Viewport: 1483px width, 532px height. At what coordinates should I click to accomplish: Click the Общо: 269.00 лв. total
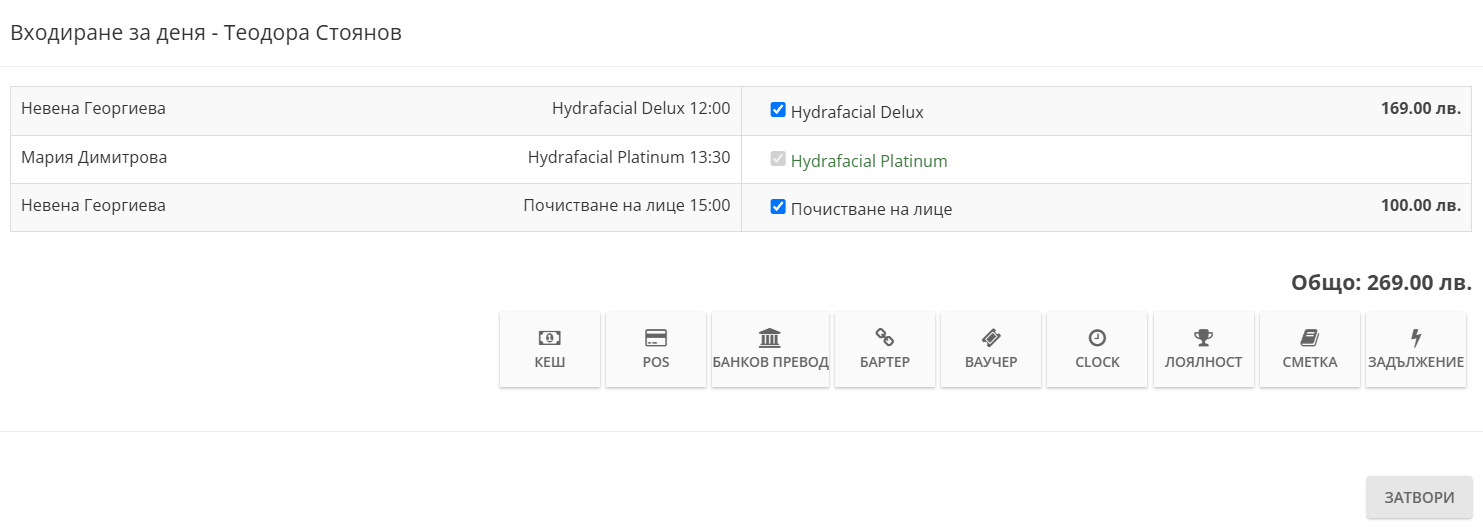click(x=1381, y=282)
